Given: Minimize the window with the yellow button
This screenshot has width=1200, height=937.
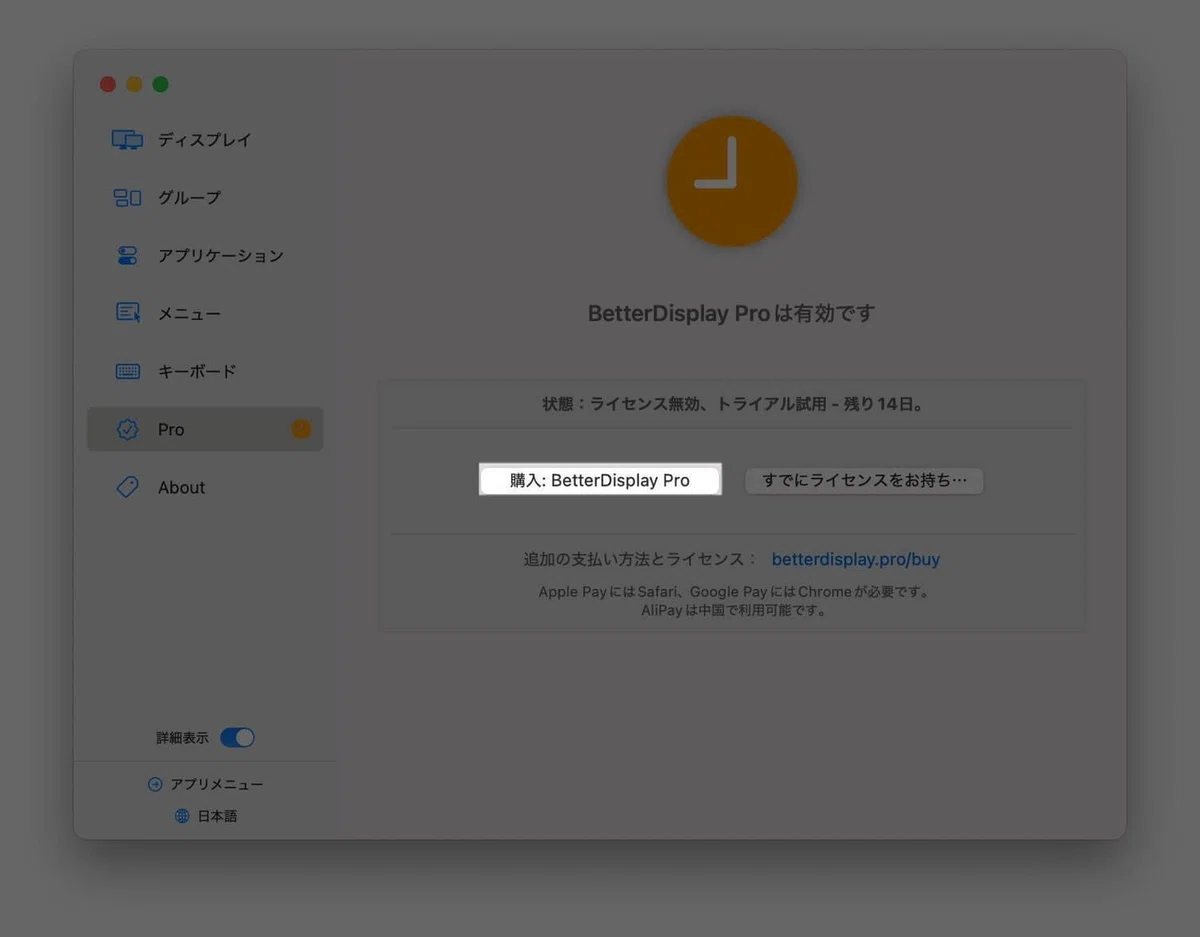Looking at the screenshot, I should tap(134, 84).
